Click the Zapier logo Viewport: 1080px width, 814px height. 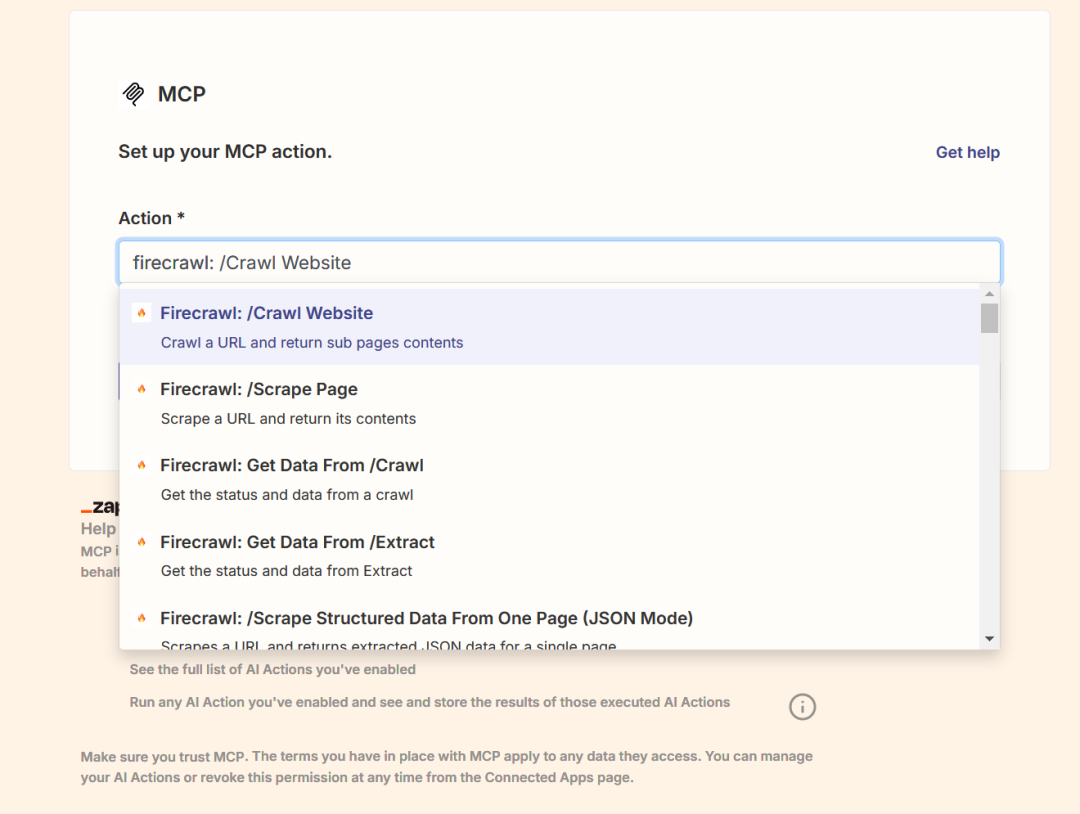coord(100,508)
